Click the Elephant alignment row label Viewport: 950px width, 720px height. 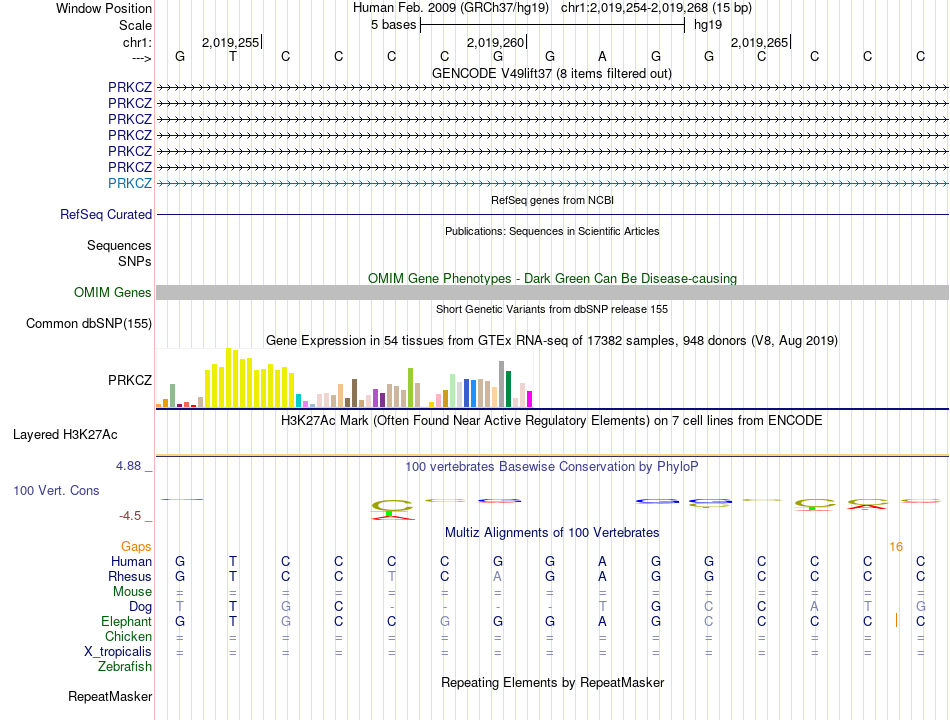[x=126, y=622]
